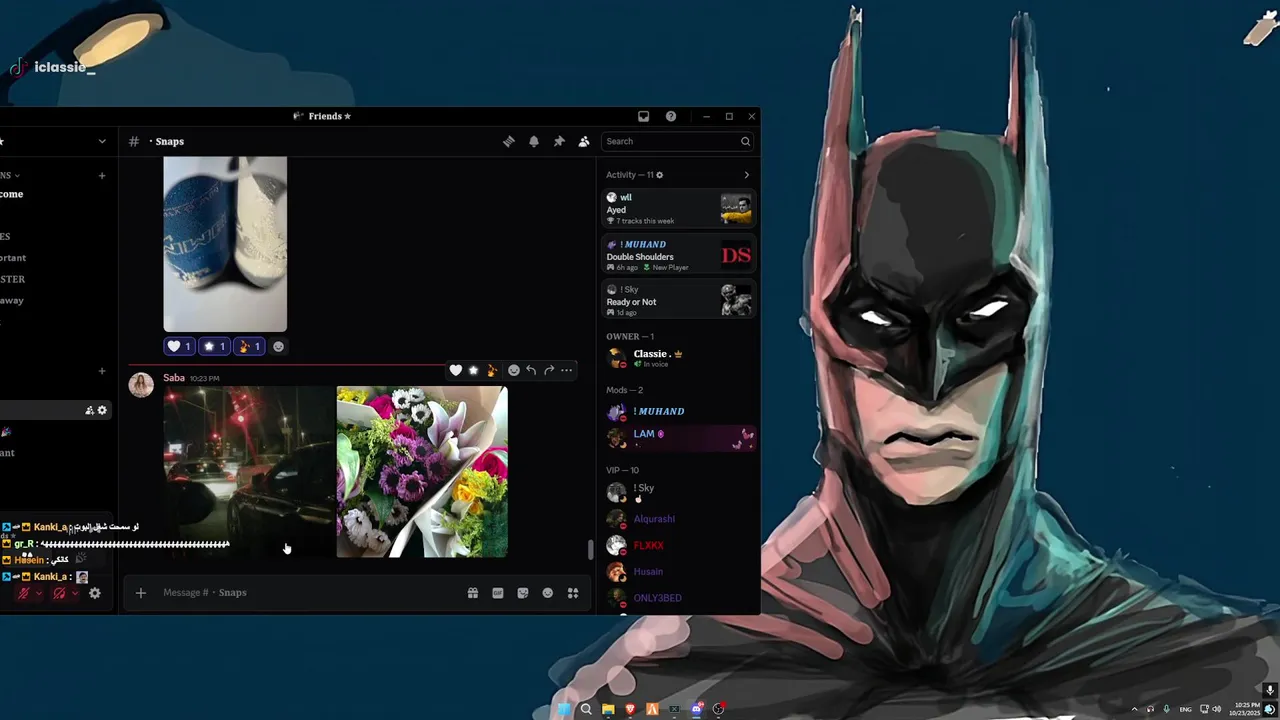
Task: Add reaction smiley under shoe image
Action: [279, 346]
